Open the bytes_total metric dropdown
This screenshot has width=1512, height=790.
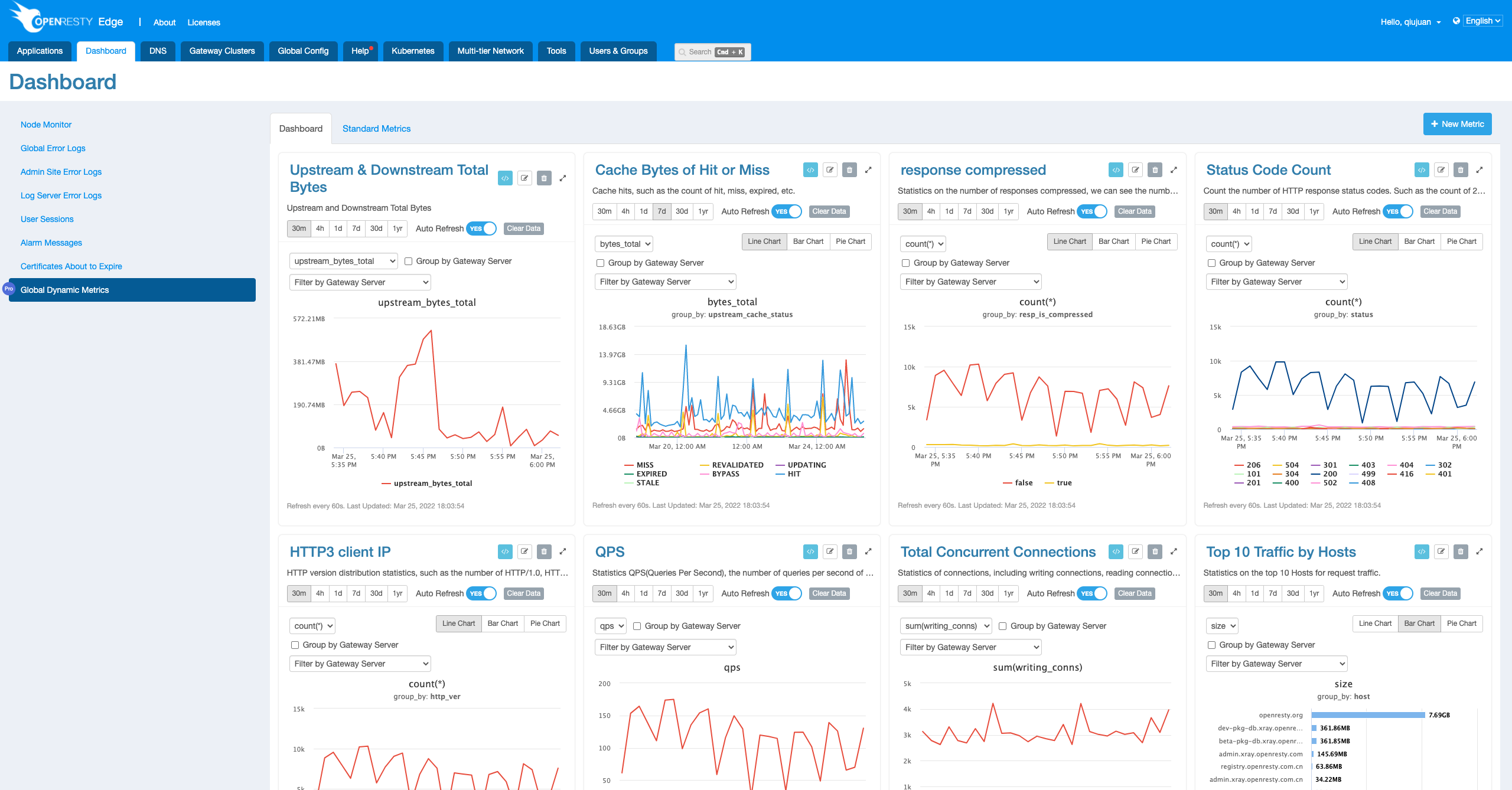624,244
